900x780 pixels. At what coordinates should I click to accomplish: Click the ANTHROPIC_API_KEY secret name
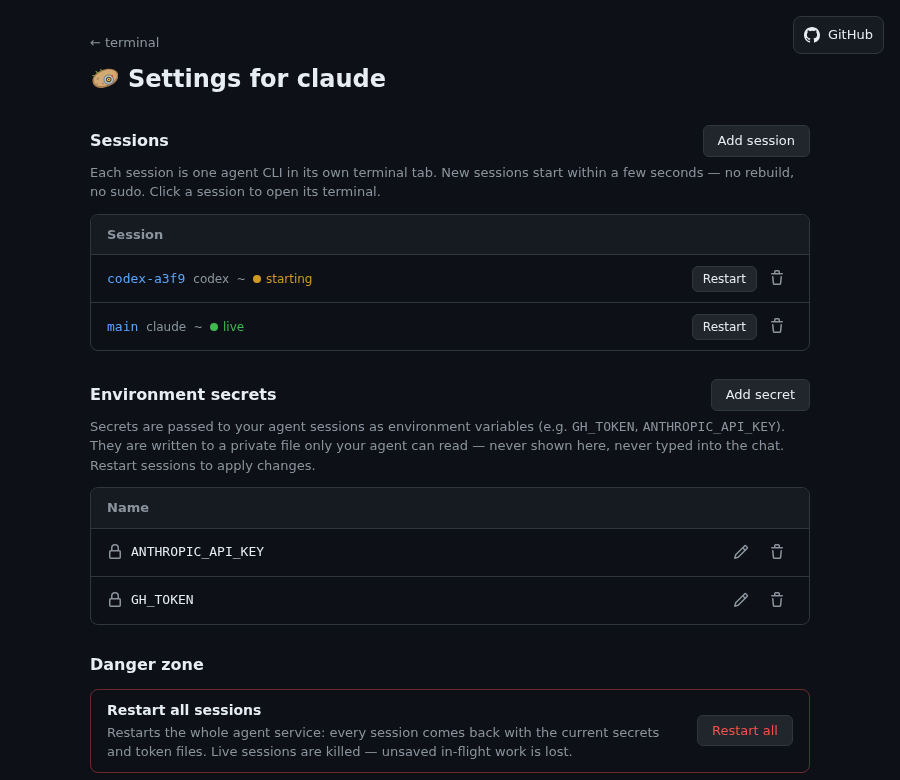(197, 552)
